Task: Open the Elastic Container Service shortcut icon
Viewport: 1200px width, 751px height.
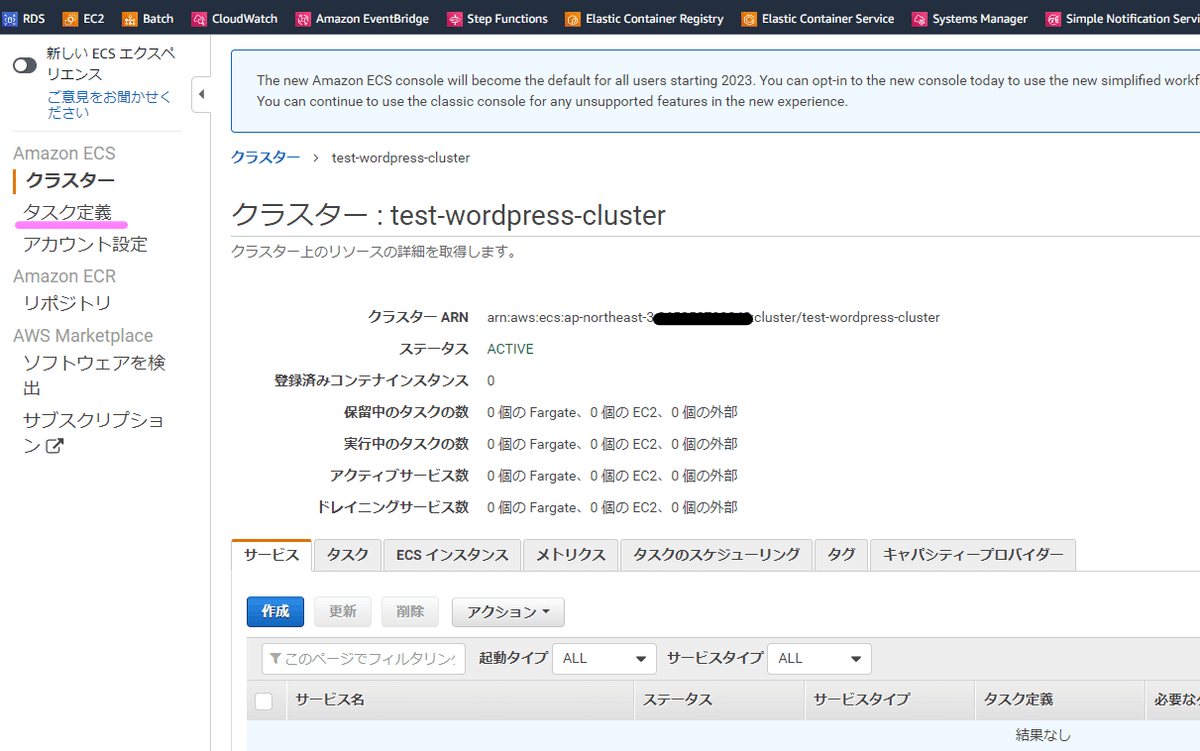Action: (x=749, y=18)
